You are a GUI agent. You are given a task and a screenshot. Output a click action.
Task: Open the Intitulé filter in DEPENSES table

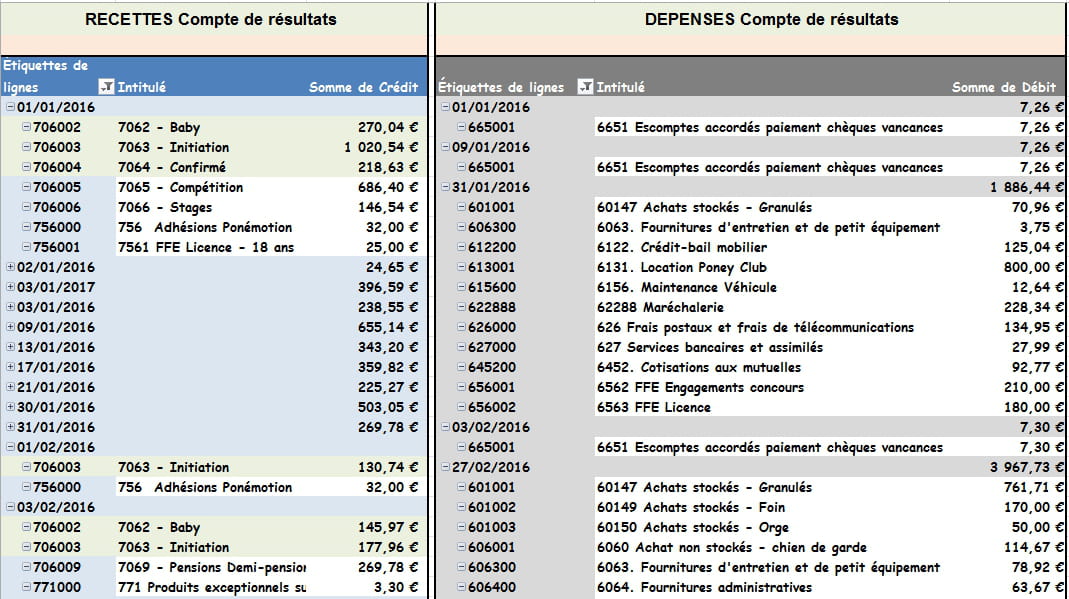coord(585,87)
